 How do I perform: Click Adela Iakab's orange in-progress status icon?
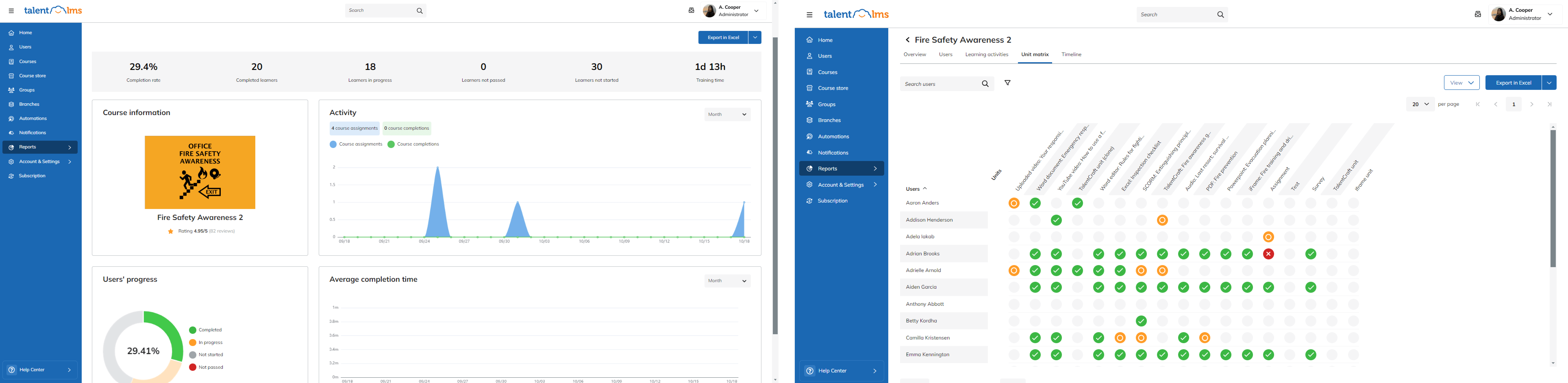[1269, 237]
